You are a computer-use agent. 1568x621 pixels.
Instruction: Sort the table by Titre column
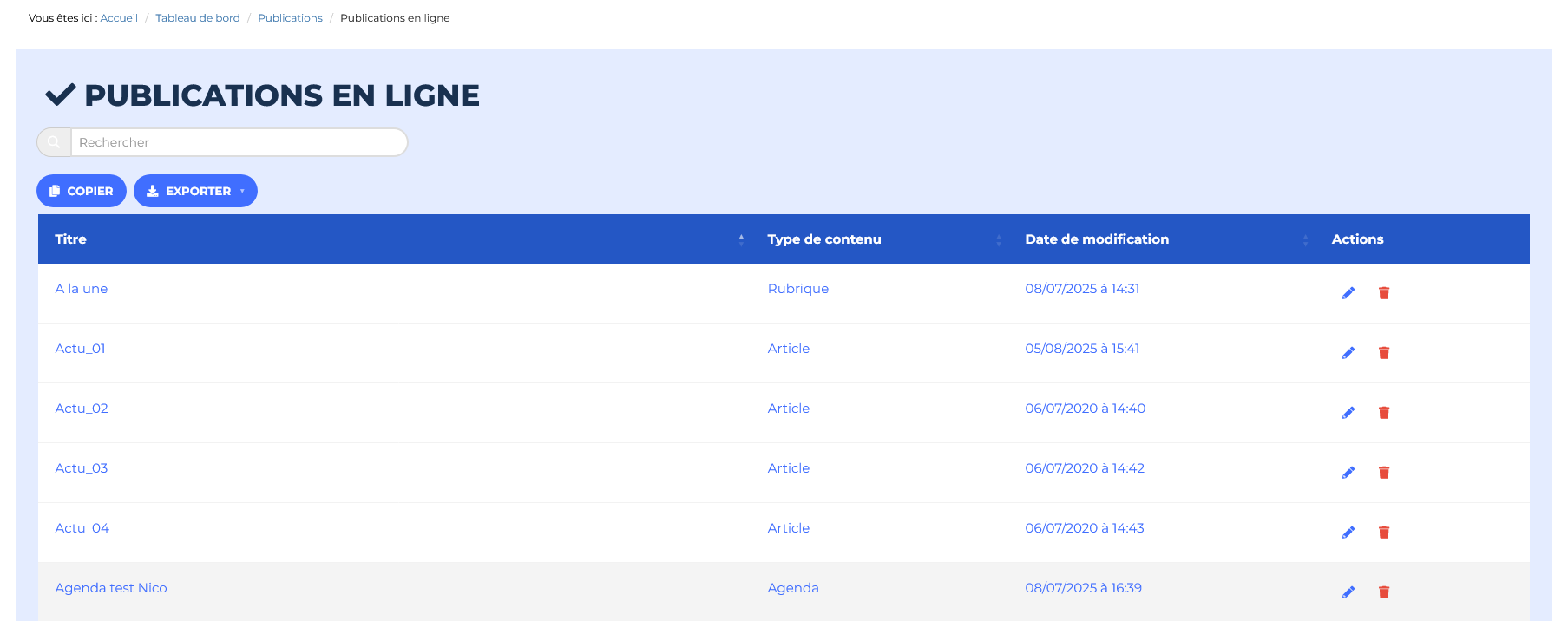tap(71, 239)
